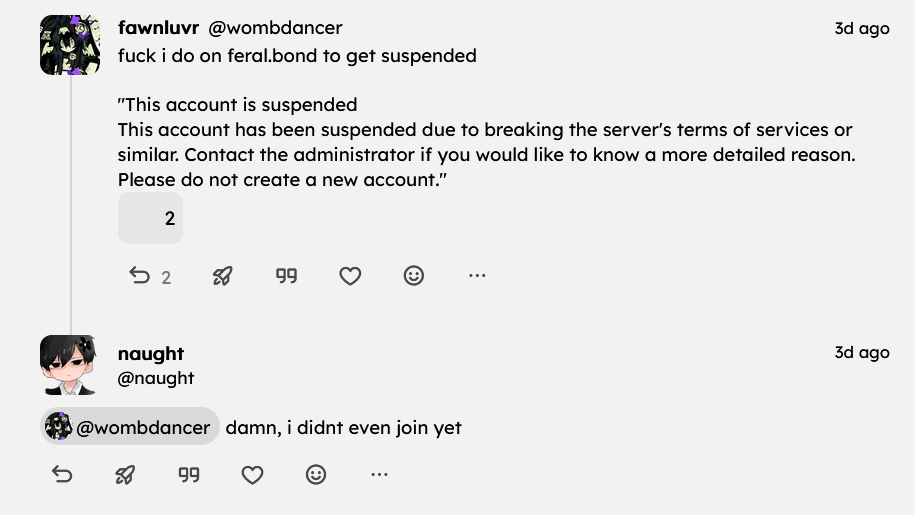Open more options menu on naught's reply
Image resolution: width=915 pixels, height=515 pixels.
pos(379,475)
